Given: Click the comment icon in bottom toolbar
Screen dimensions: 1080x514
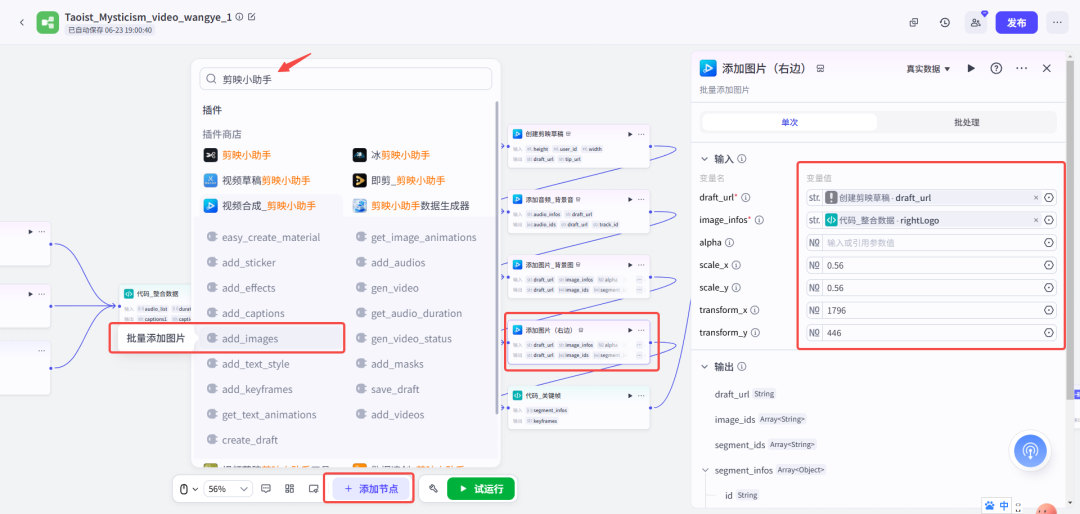Looking at the screenshot, I should [267, 489].
